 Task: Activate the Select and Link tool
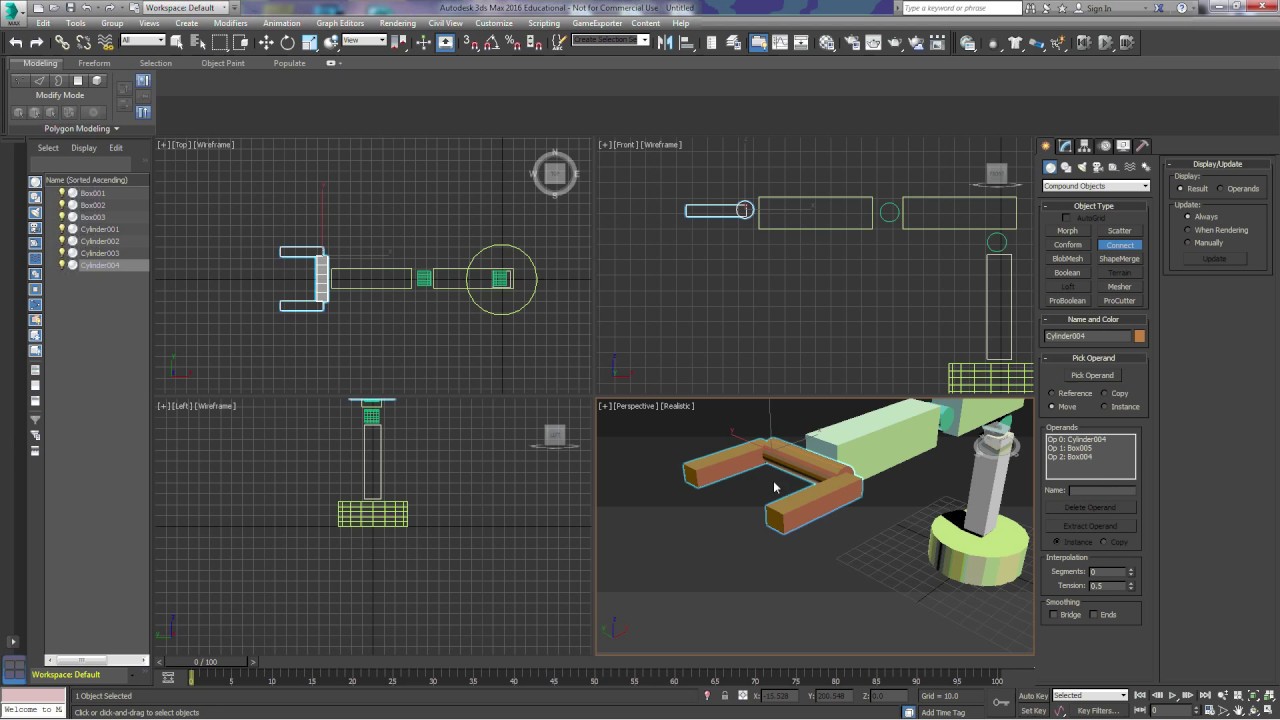click(62, 42)
